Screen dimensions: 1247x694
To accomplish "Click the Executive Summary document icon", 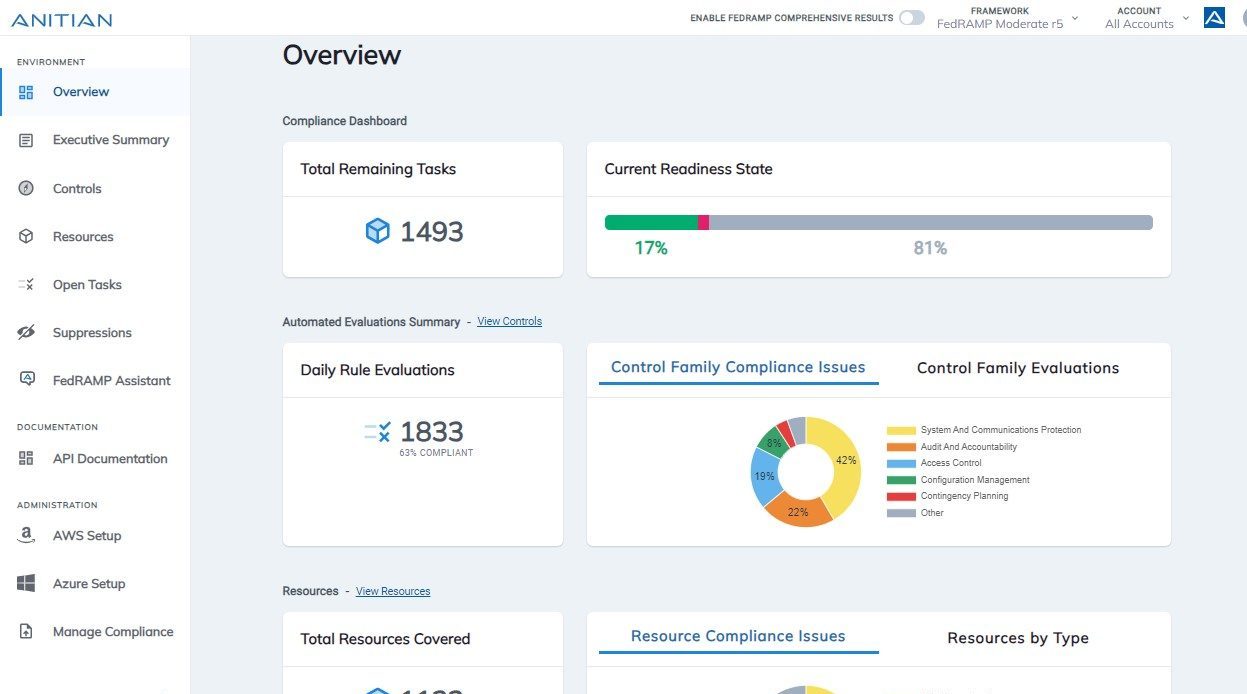I will pyautogui.click(x=26, y=140).
